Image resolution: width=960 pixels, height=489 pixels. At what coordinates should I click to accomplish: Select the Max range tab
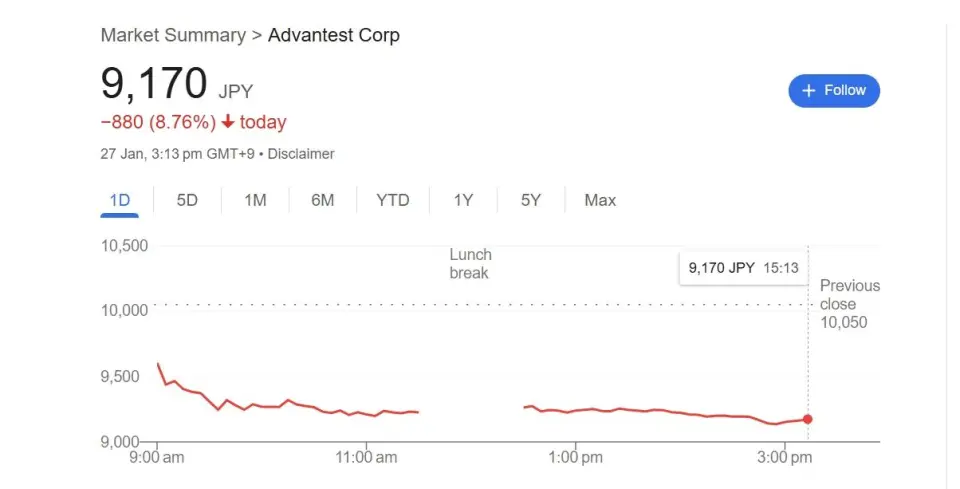click(600, 200)
